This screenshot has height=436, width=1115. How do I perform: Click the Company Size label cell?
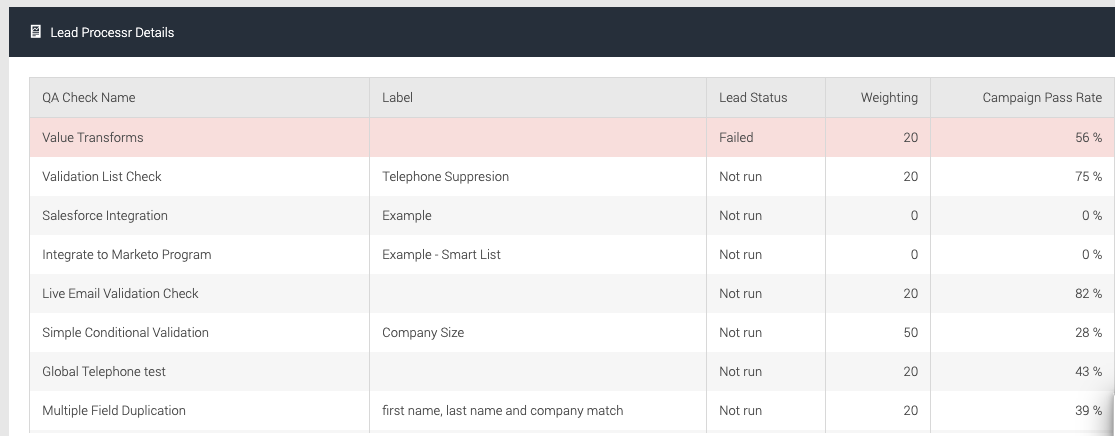click(538, 333)
